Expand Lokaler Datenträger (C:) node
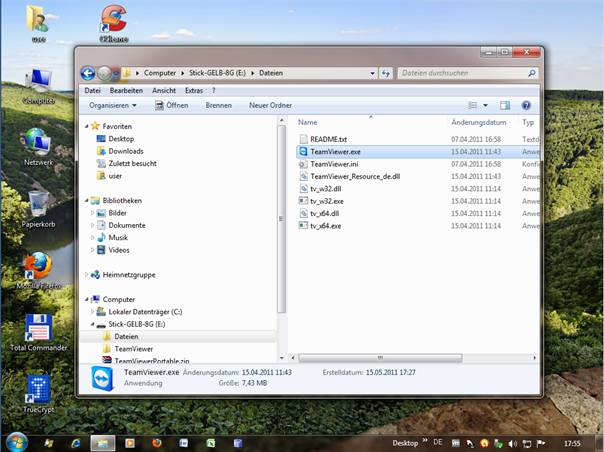604x452 pixels. 92,312
